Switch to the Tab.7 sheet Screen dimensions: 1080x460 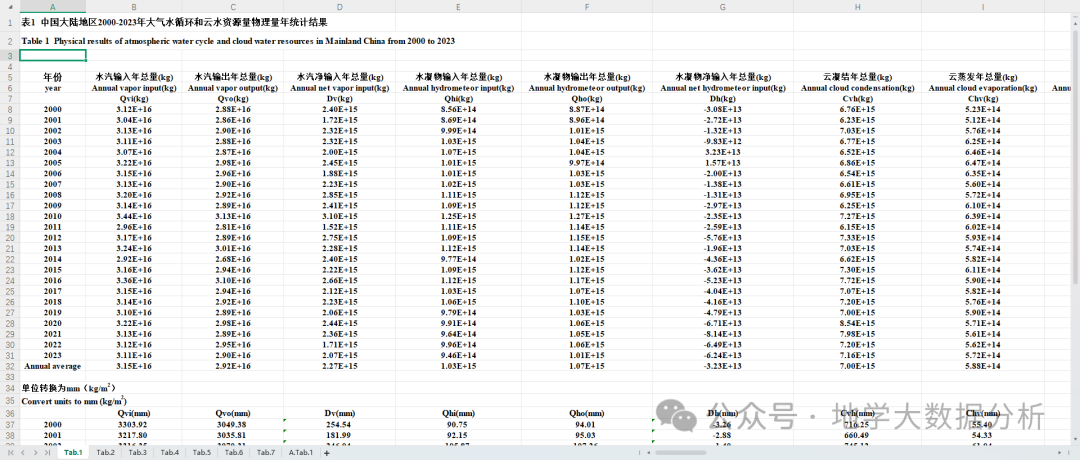[x=266, y=452]
